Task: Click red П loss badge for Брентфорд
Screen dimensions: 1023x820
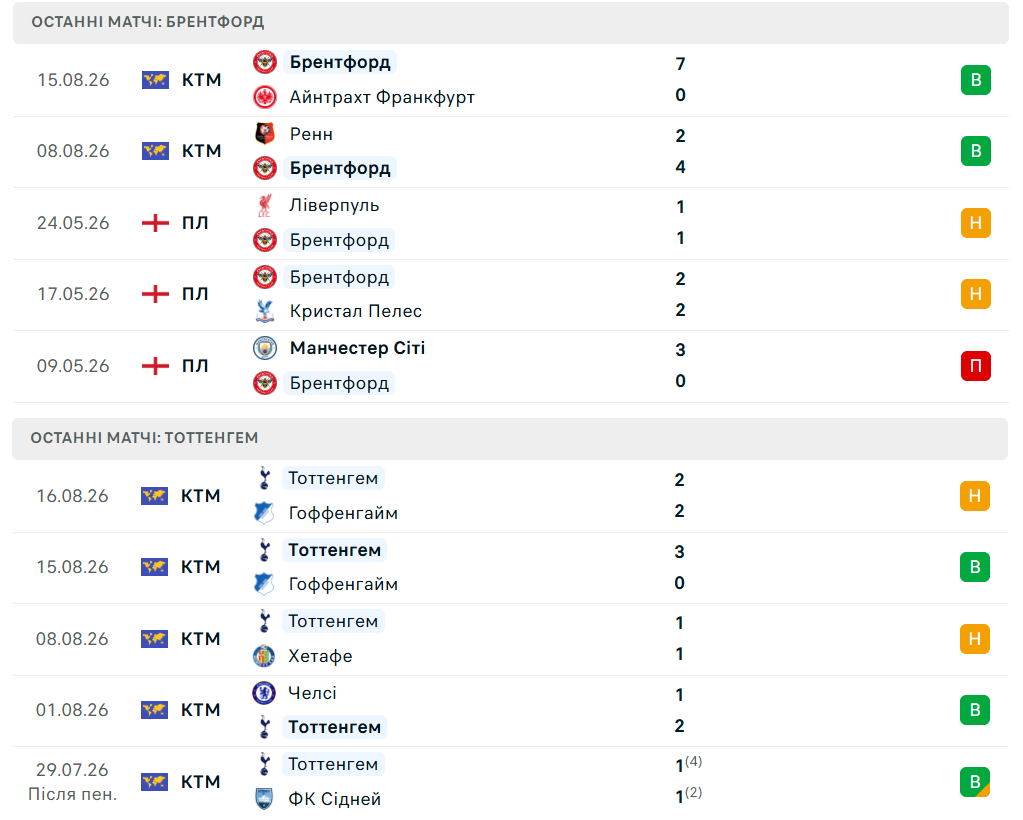Action: tap(975, 366)
